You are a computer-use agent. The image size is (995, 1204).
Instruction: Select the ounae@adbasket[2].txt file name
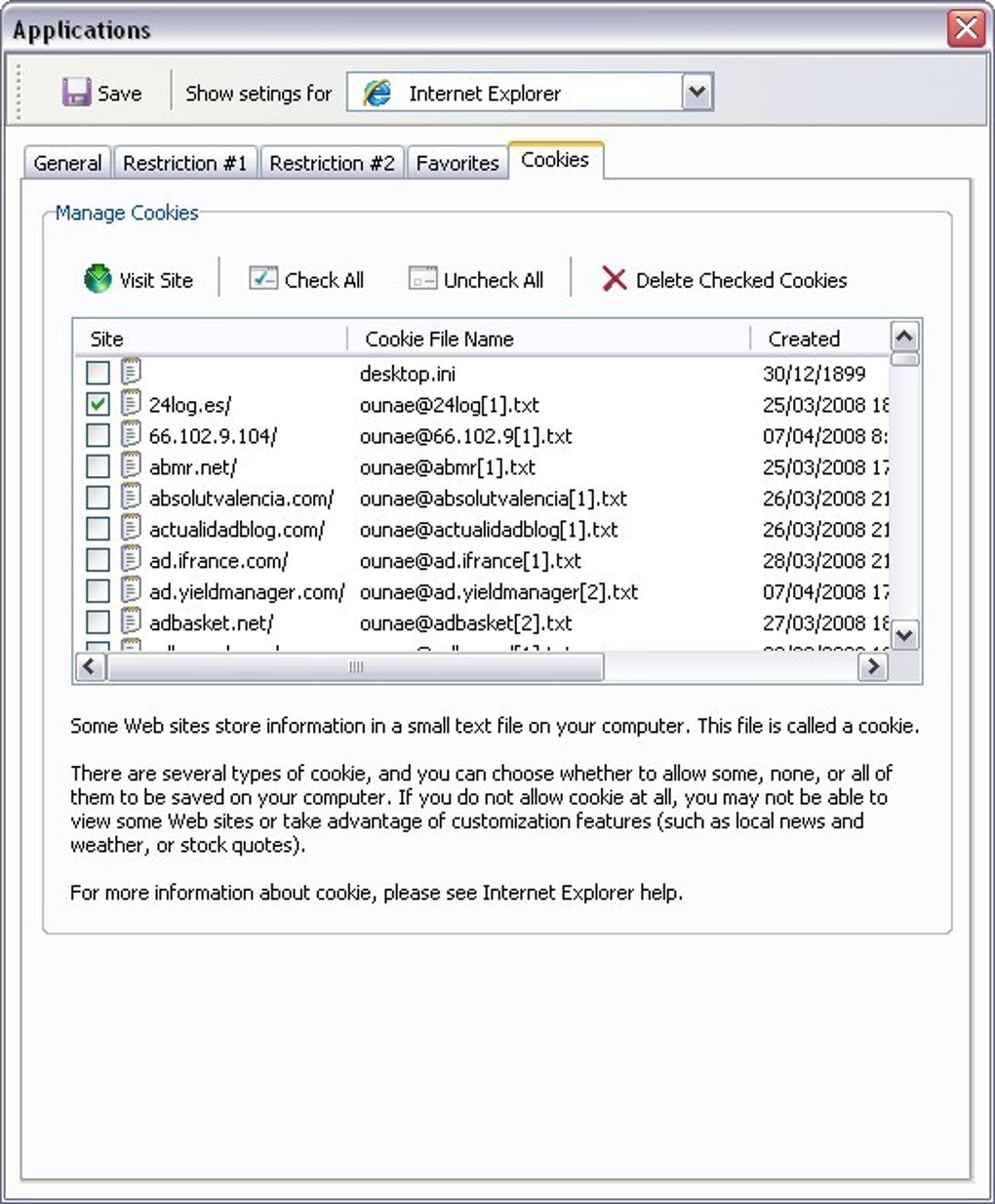465,623
